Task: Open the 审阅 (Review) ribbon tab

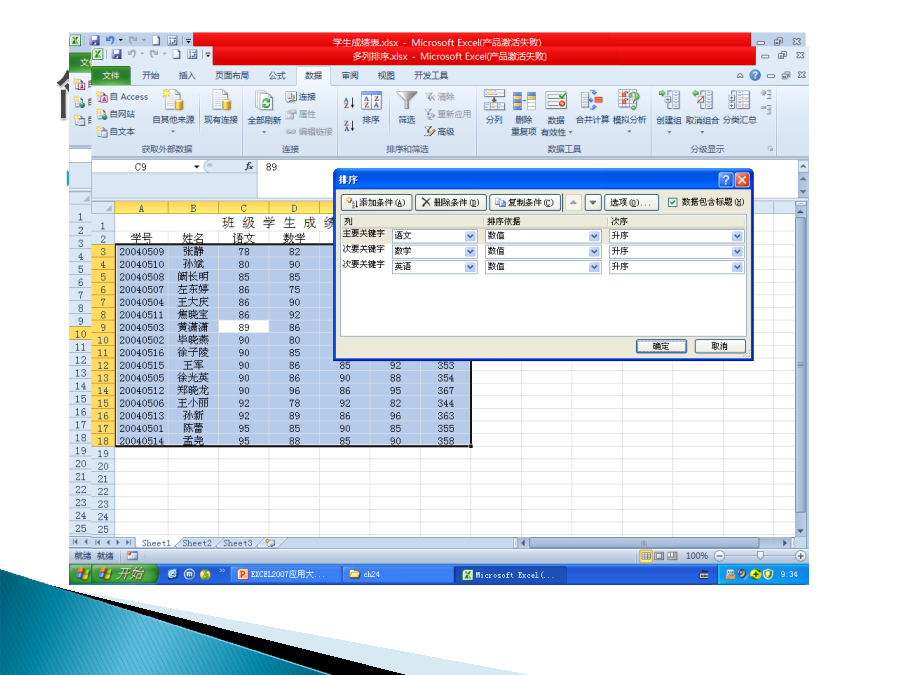Action: (349, 76)
